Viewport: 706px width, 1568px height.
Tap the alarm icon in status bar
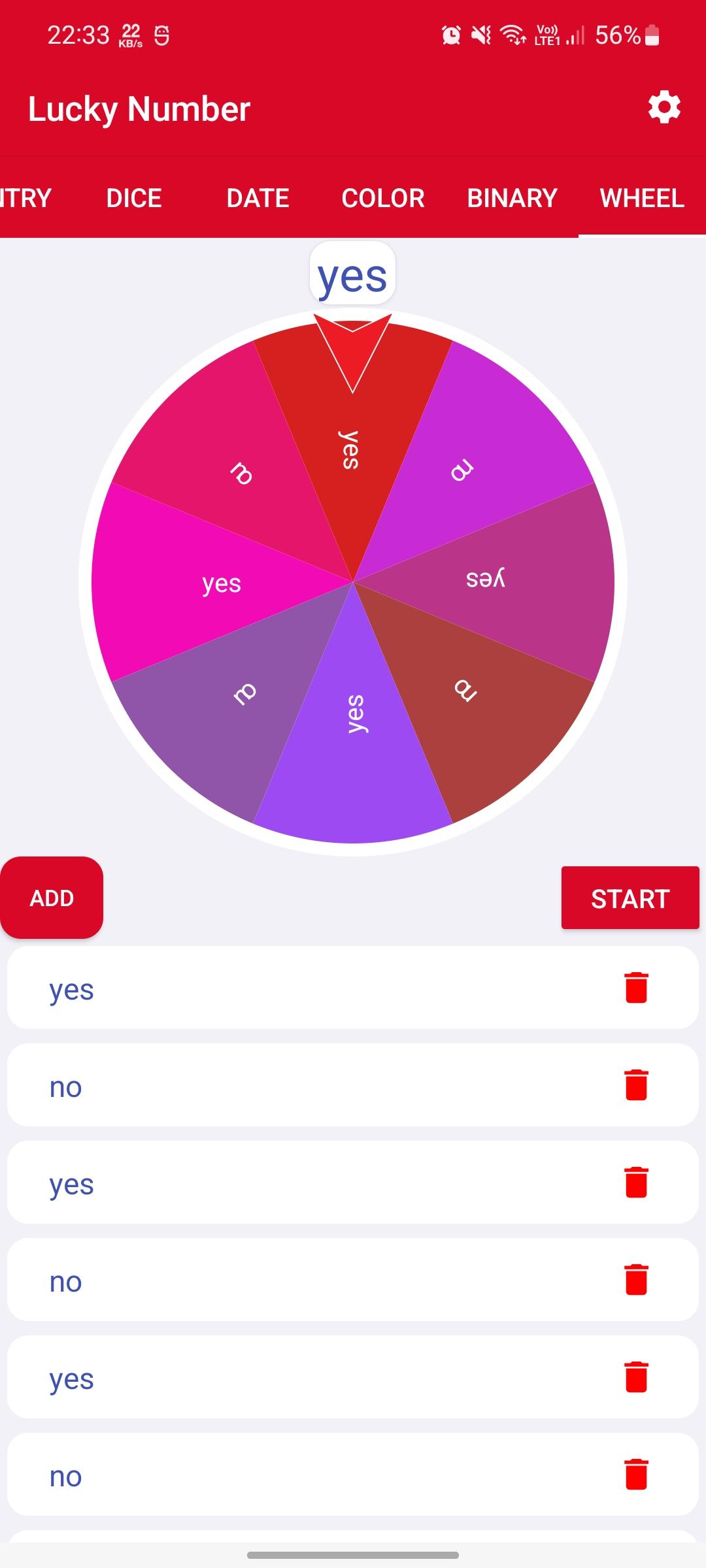[451, 35]
